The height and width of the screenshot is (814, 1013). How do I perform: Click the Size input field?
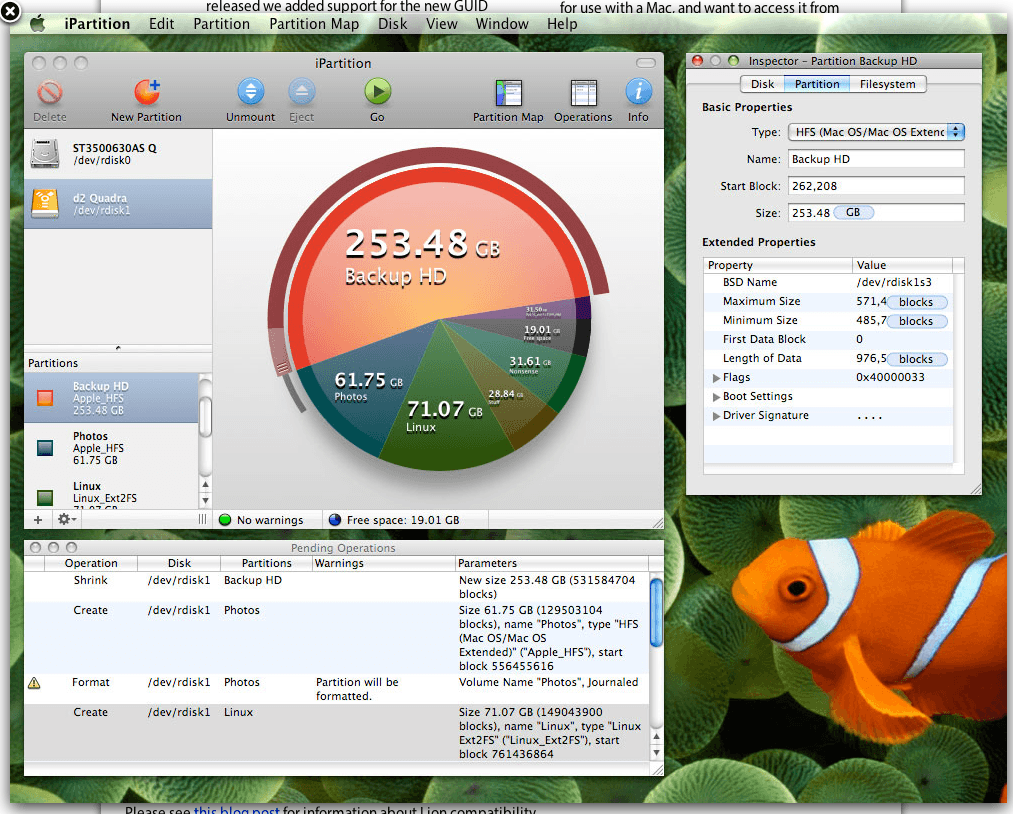point(876,213)
